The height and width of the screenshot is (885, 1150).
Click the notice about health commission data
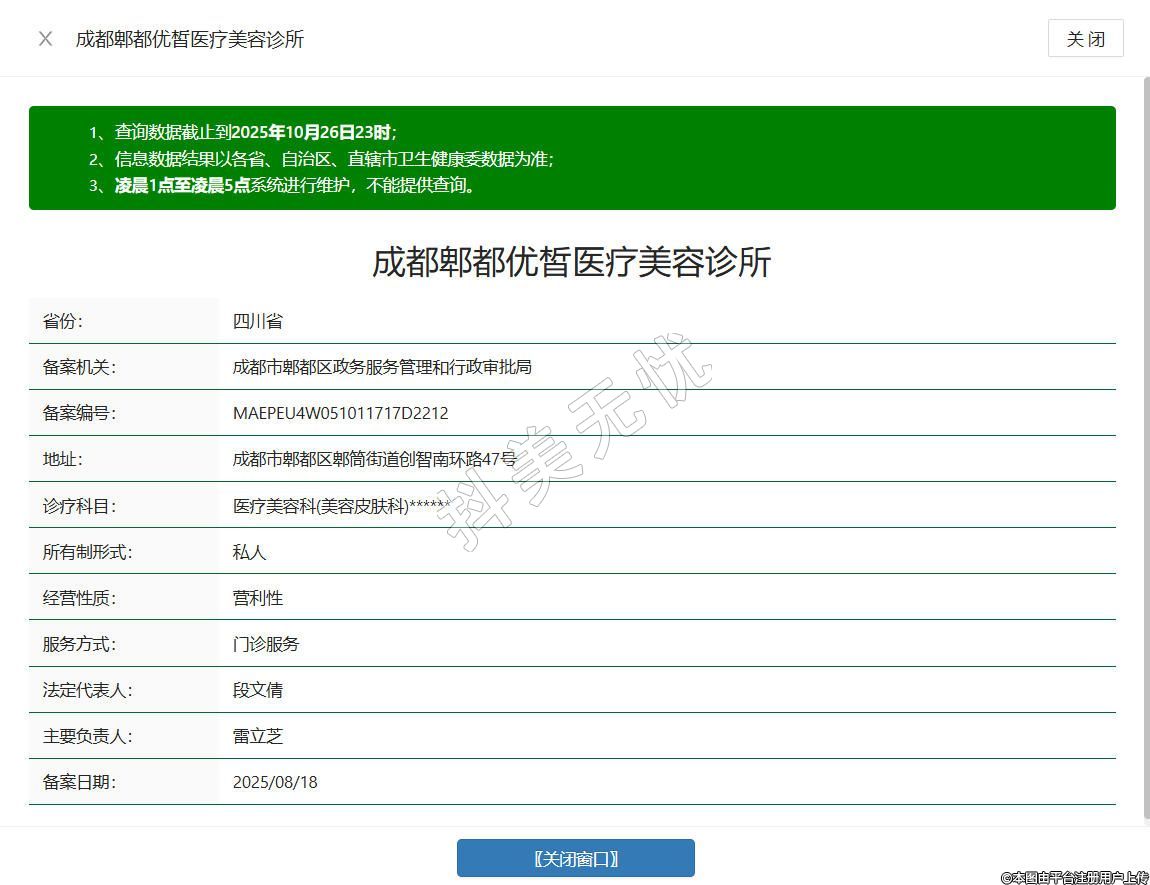click(334, 159)
